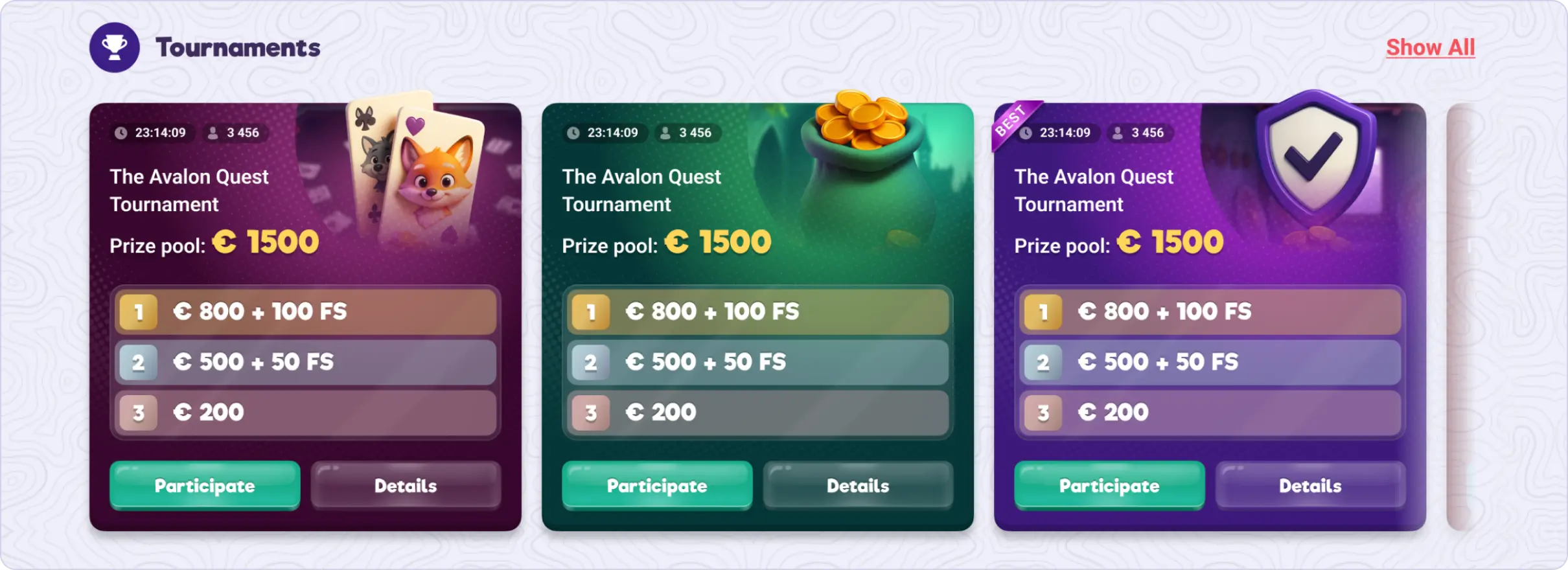Participate in the BEST tournament card
The image size is (1568, 570).
[1109, 486]
